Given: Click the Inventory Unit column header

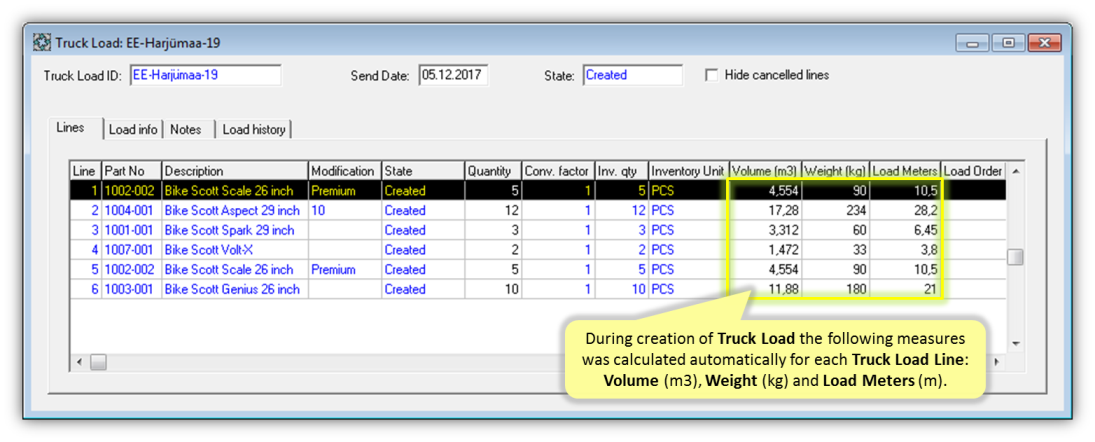Looking at the screenshot, I should tap(689, 171).
